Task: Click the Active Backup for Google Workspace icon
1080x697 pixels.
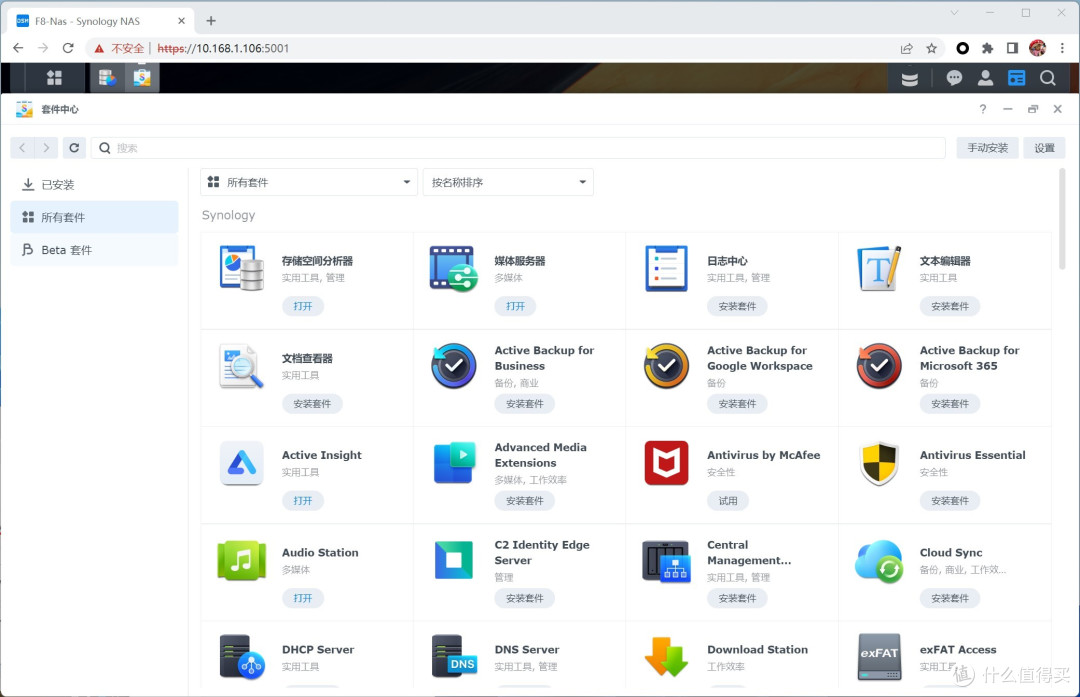Action: click(667, 366)
